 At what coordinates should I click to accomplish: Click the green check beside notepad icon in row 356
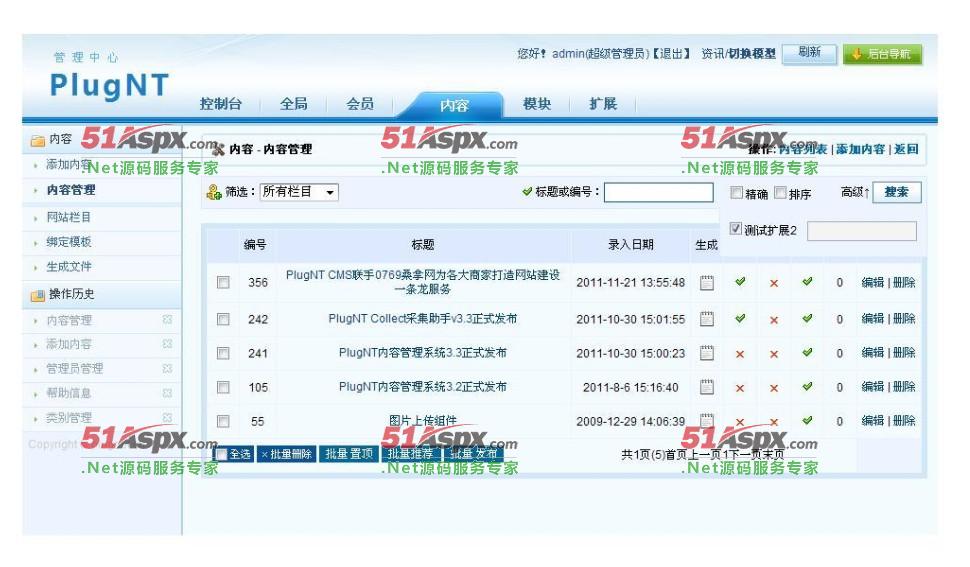(740, 282)
